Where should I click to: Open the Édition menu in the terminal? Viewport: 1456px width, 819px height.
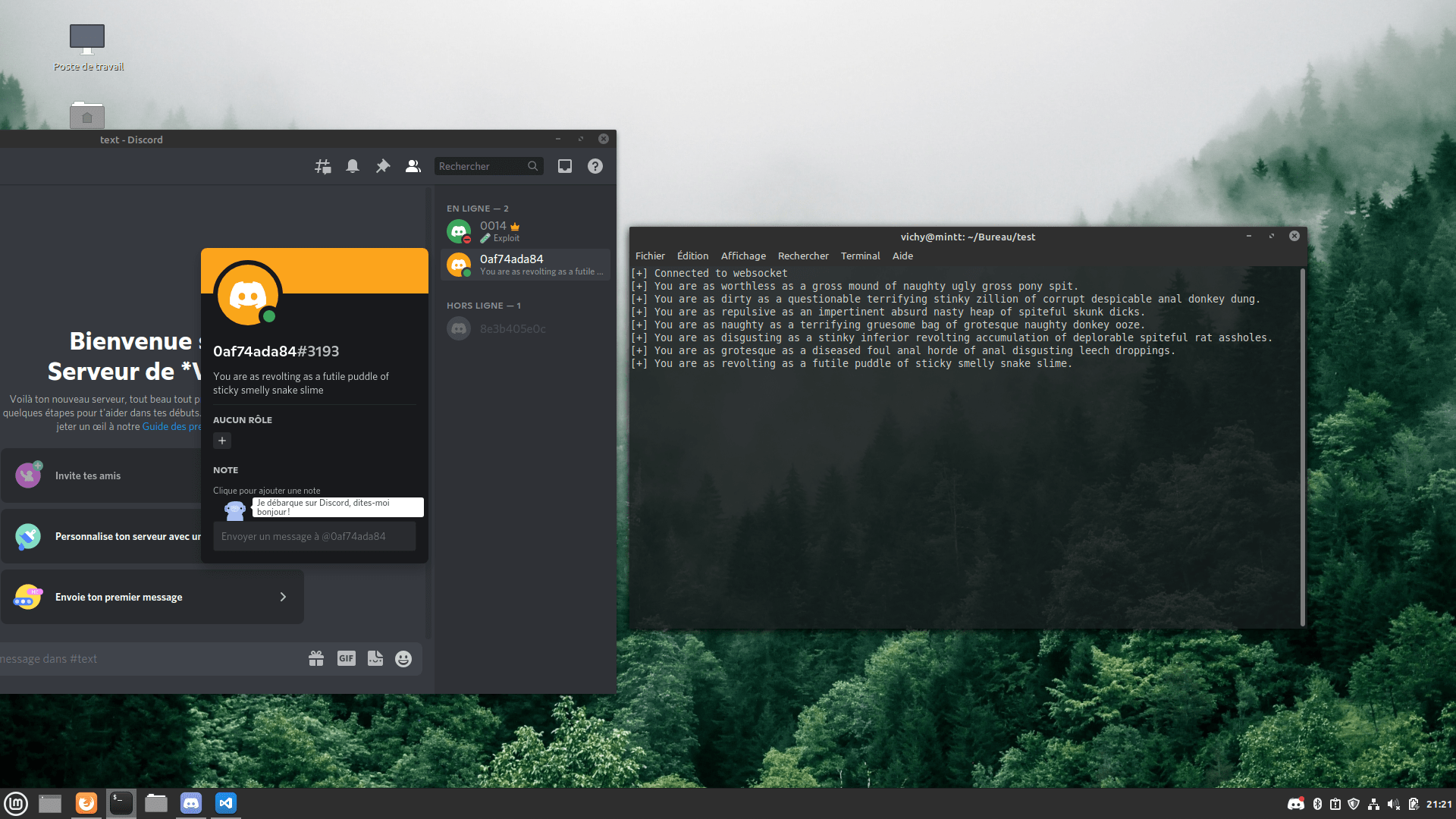(x=692, y=256)
